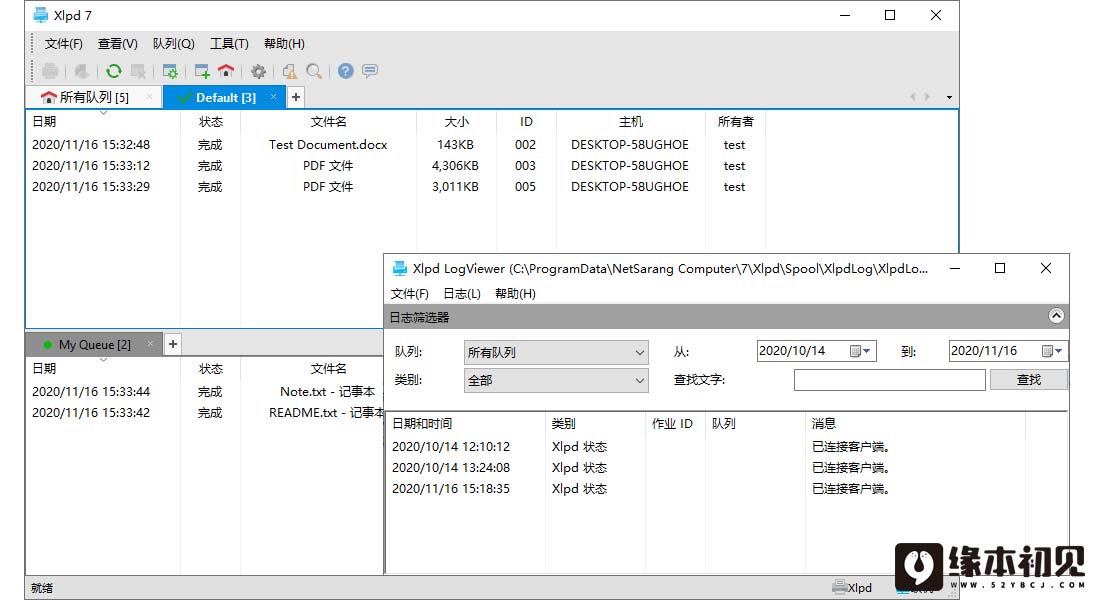
Task: Open the 工具(T) menu
Action: [x=229, y=44]
